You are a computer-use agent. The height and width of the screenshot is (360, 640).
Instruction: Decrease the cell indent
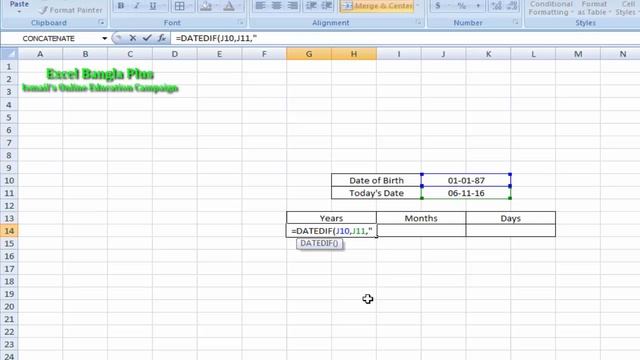311,6
